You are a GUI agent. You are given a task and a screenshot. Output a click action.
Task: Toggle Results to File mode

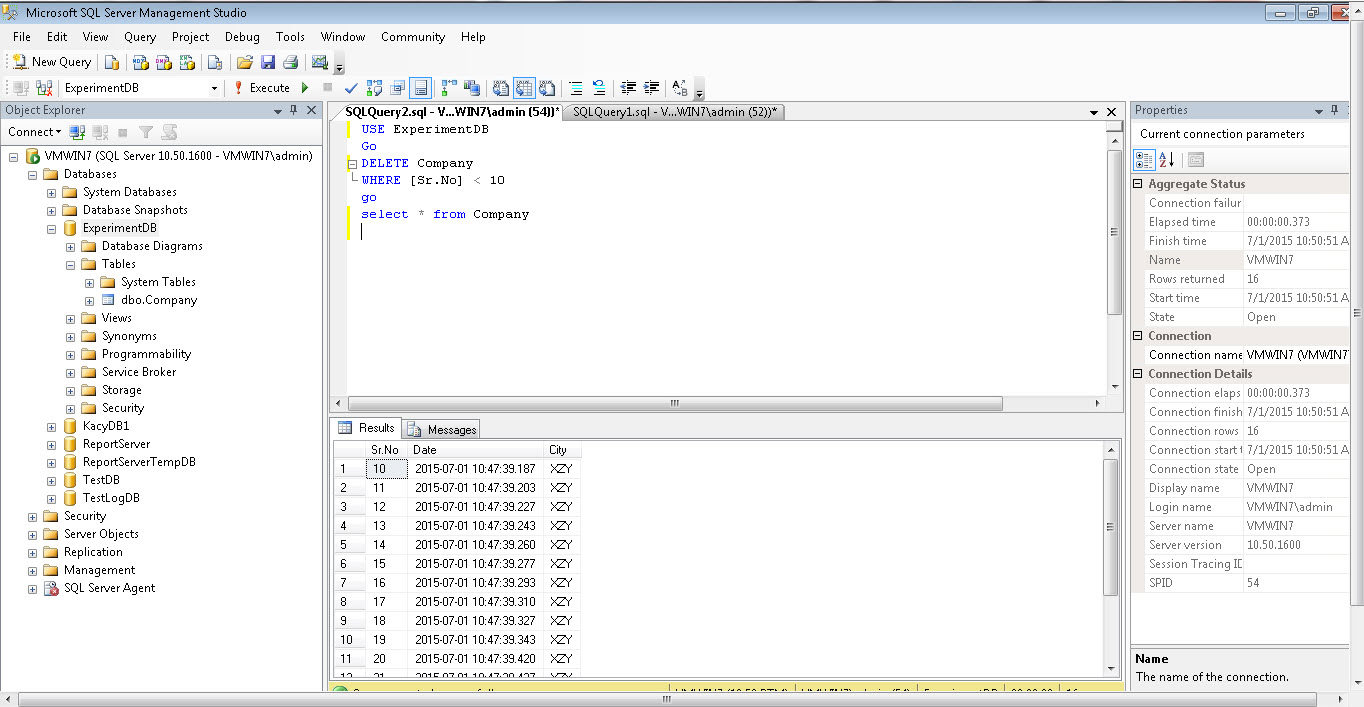[x=547, y=88]
